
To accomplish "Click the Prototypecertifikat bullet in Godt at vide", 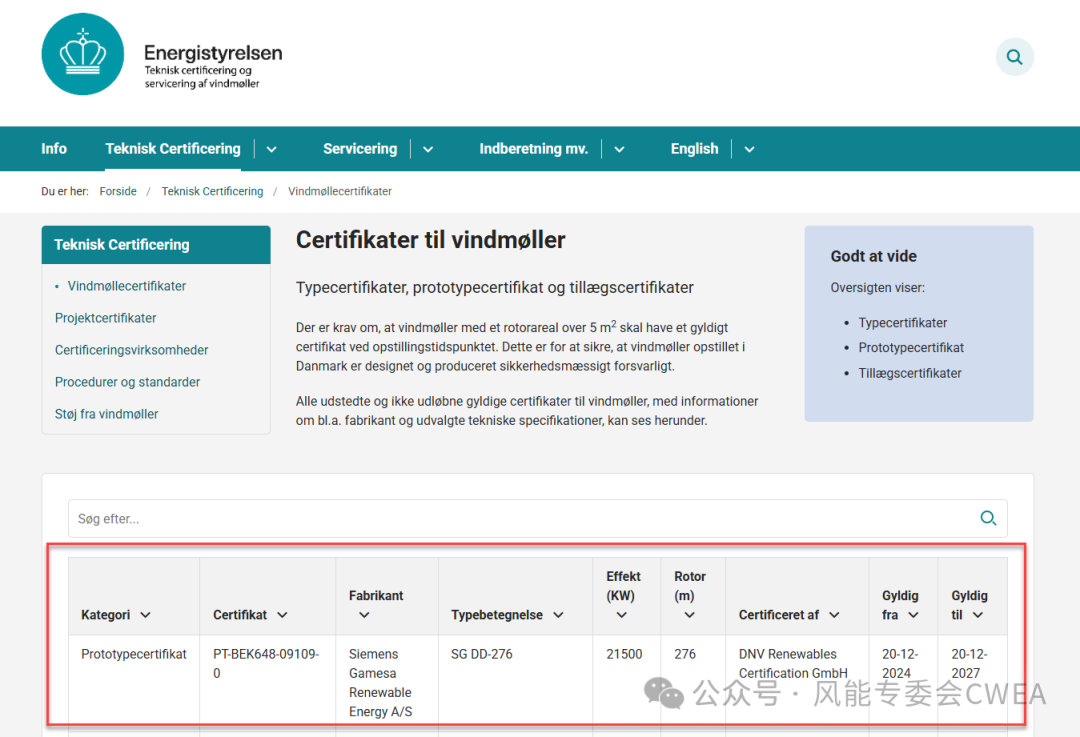I will (911, 348).
